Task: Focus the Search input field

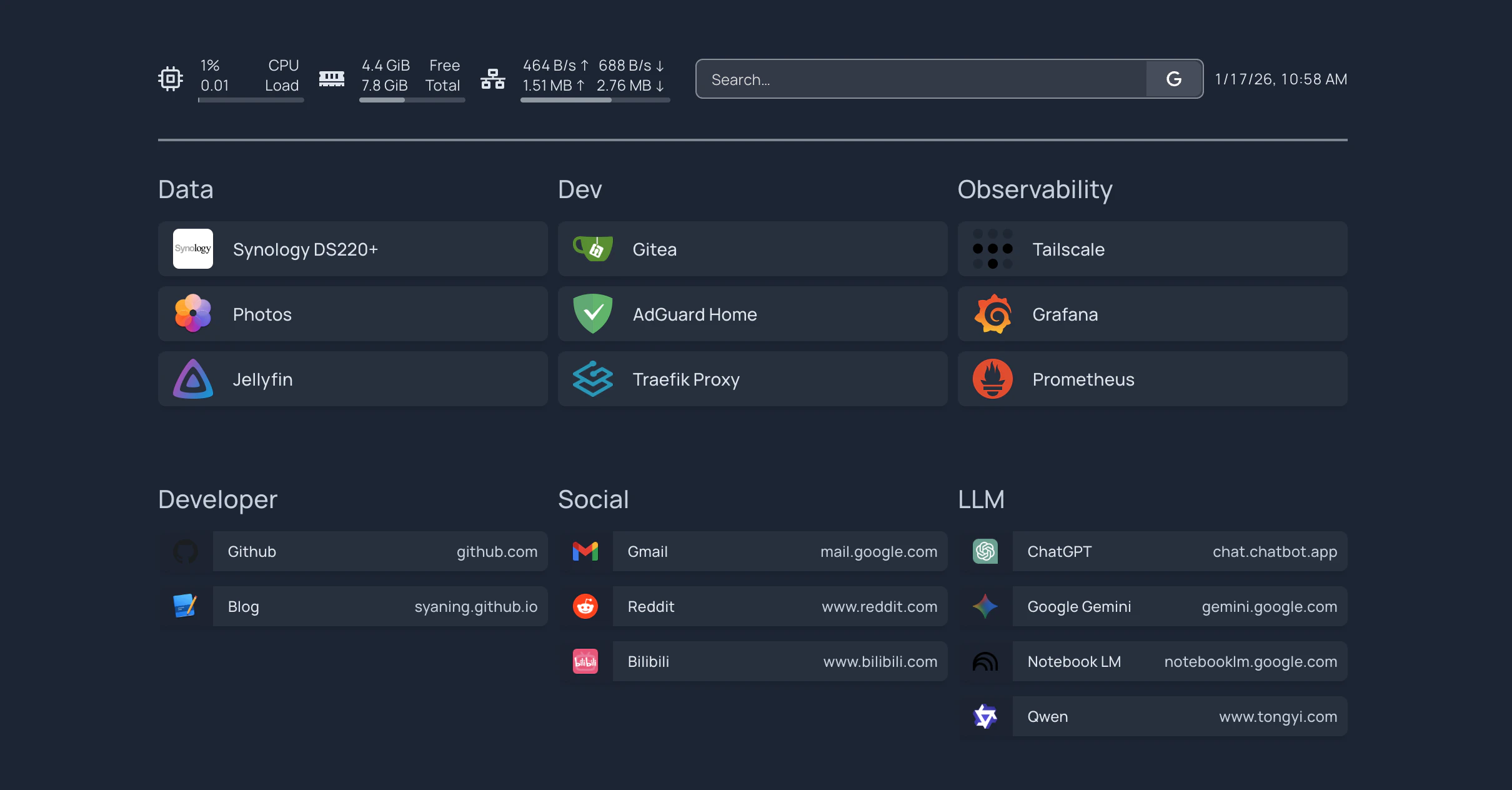Action: (x=921, y=79)
